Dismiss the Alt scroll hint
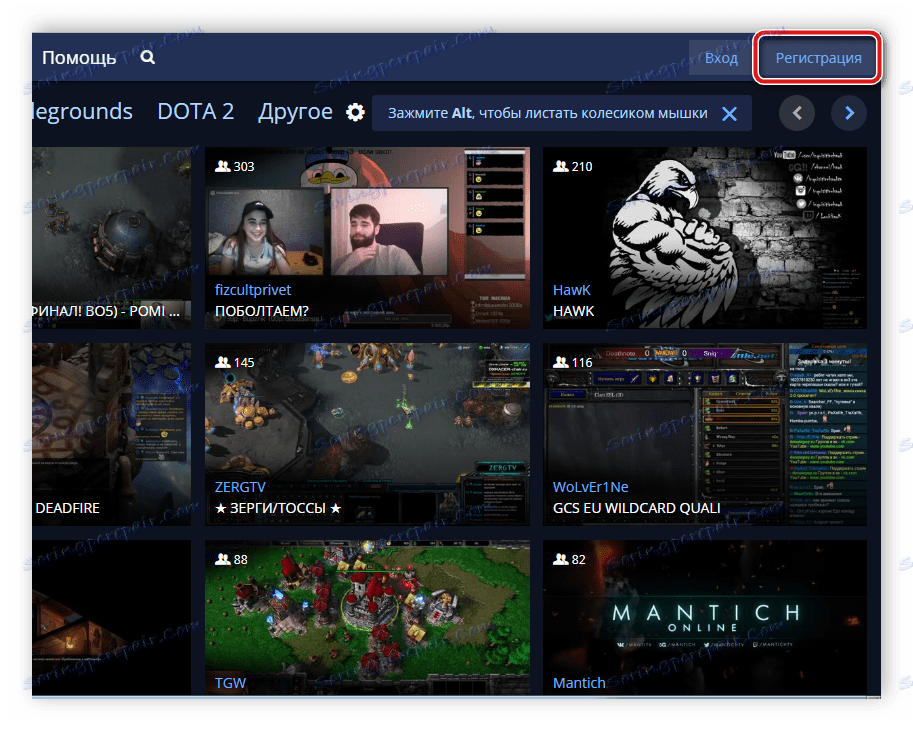 pyautogui.click(x=729, y=114)
